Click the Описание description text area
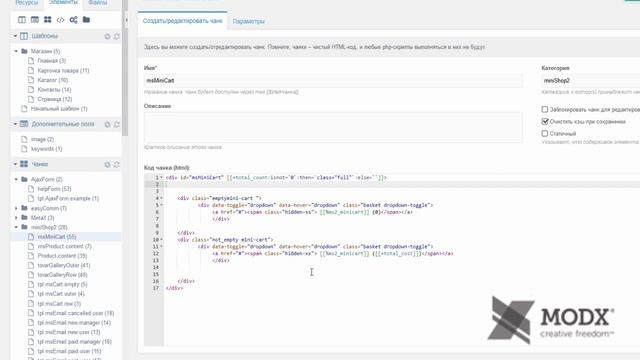The image size is (640, 360). pyautogui.click(x=333, y=127)
